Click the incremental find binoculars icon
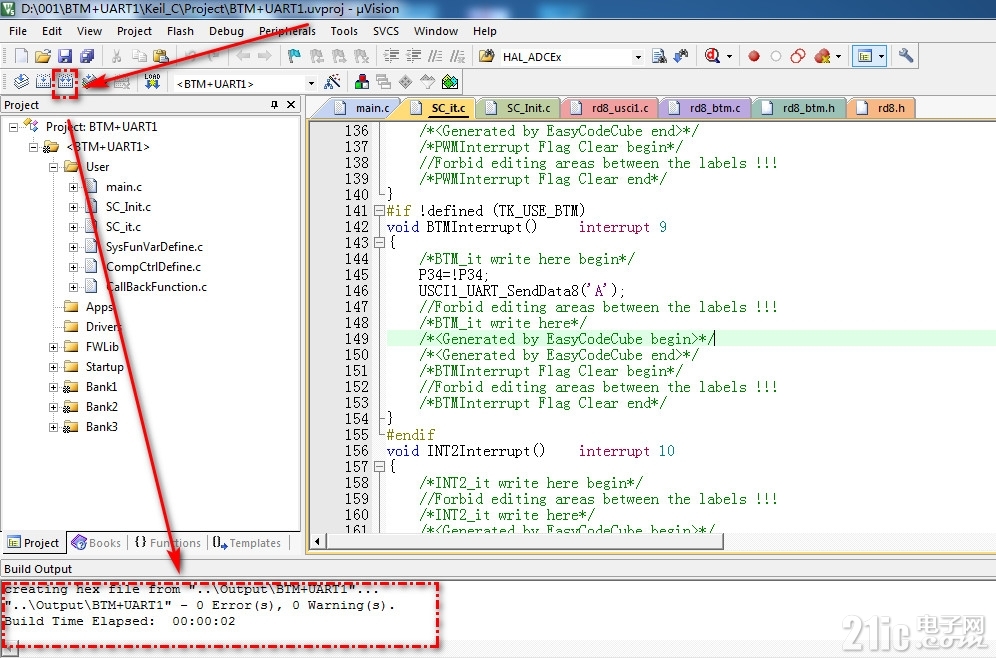 (681, 56)
